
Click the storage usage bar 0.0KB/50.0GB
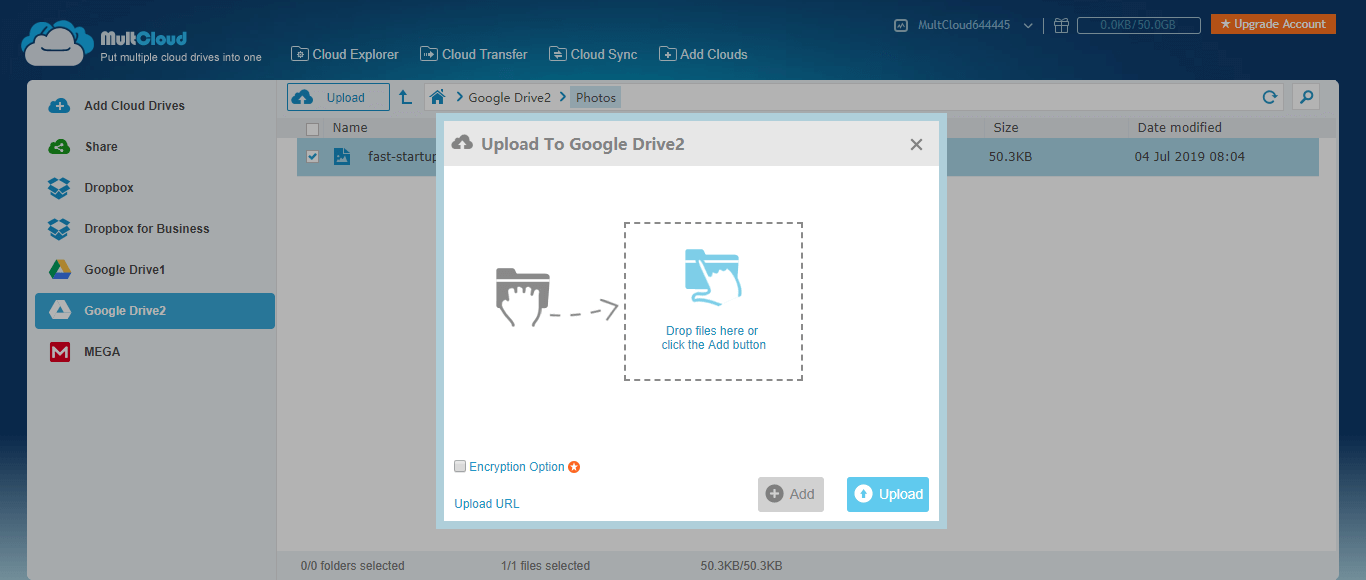click(x=1138, y=25)
